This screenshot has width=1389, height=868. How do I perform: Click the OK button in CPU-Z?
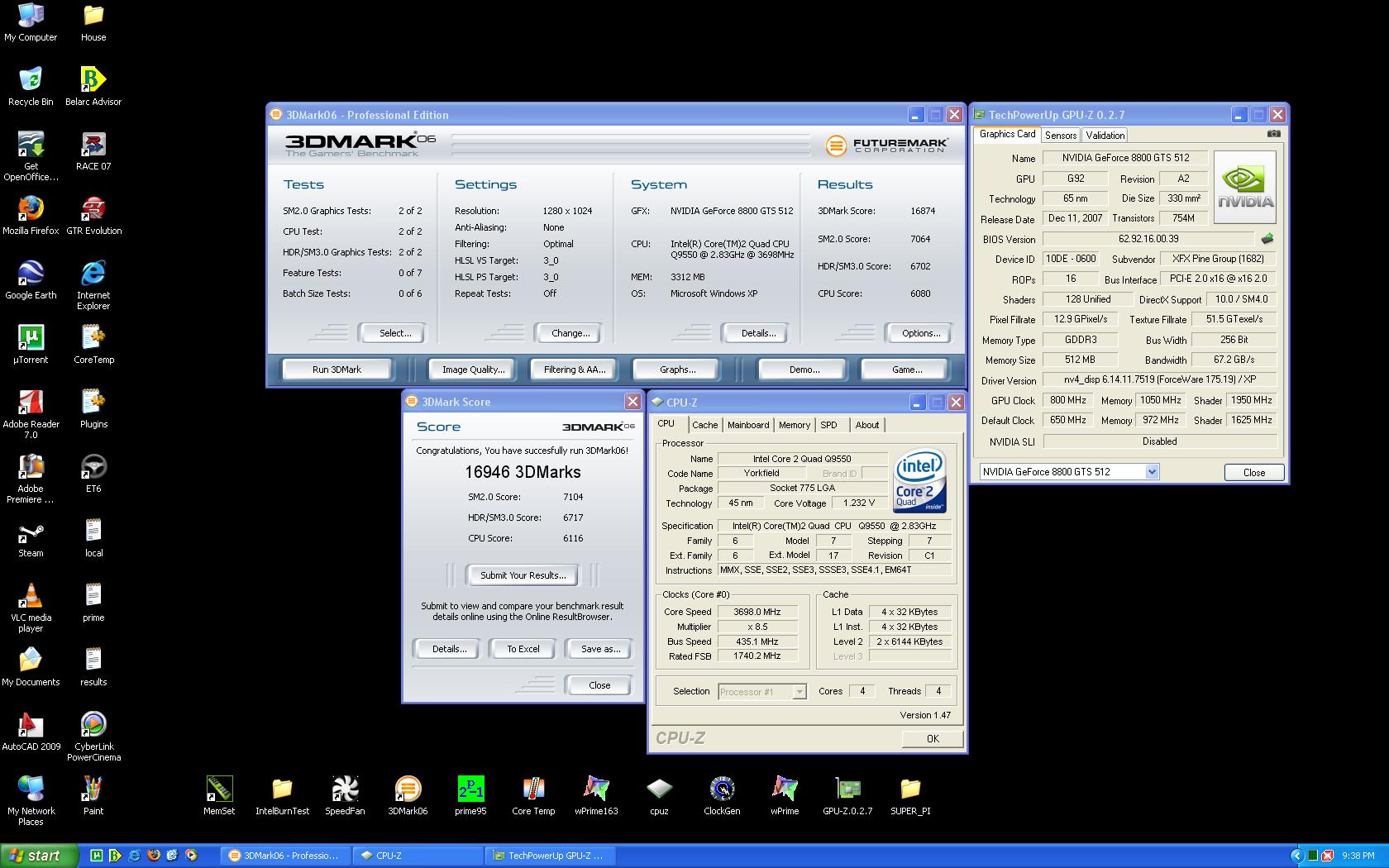[933, 739]
